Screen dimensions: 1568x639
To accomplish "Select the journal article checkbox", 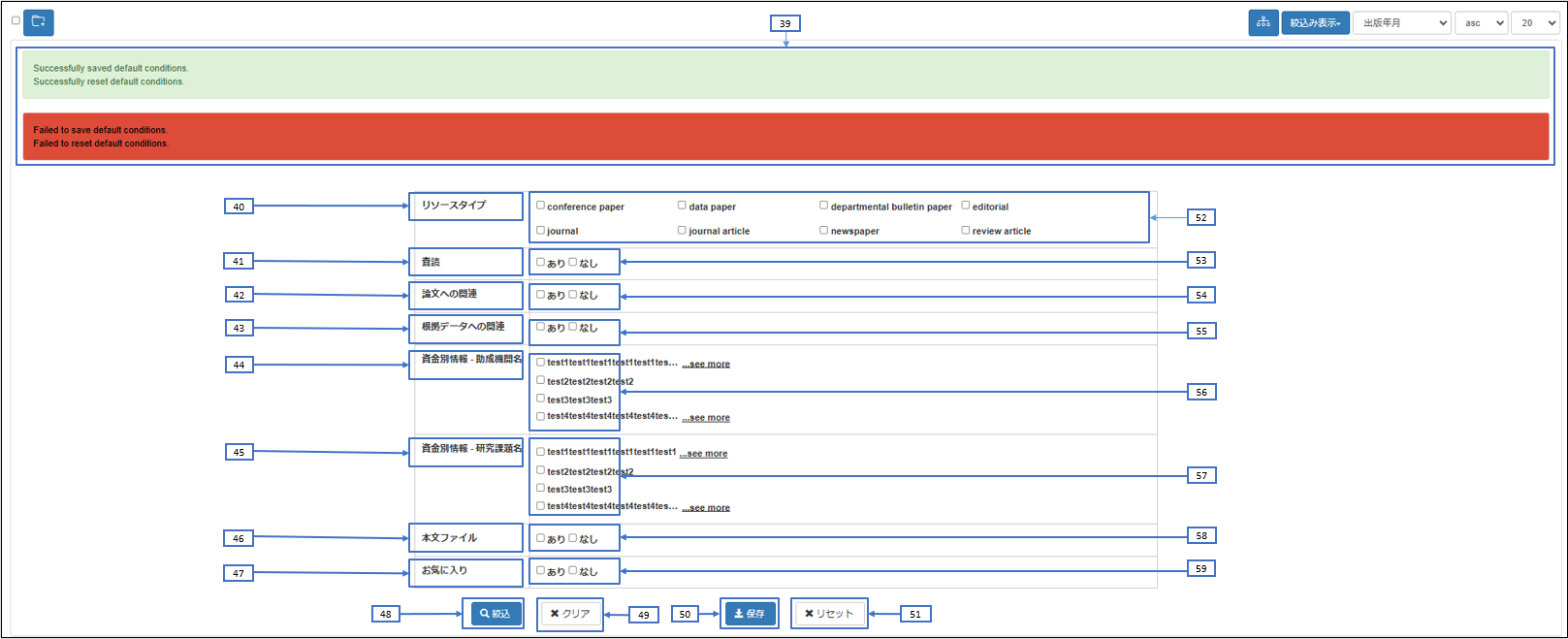I will point(682,230).
